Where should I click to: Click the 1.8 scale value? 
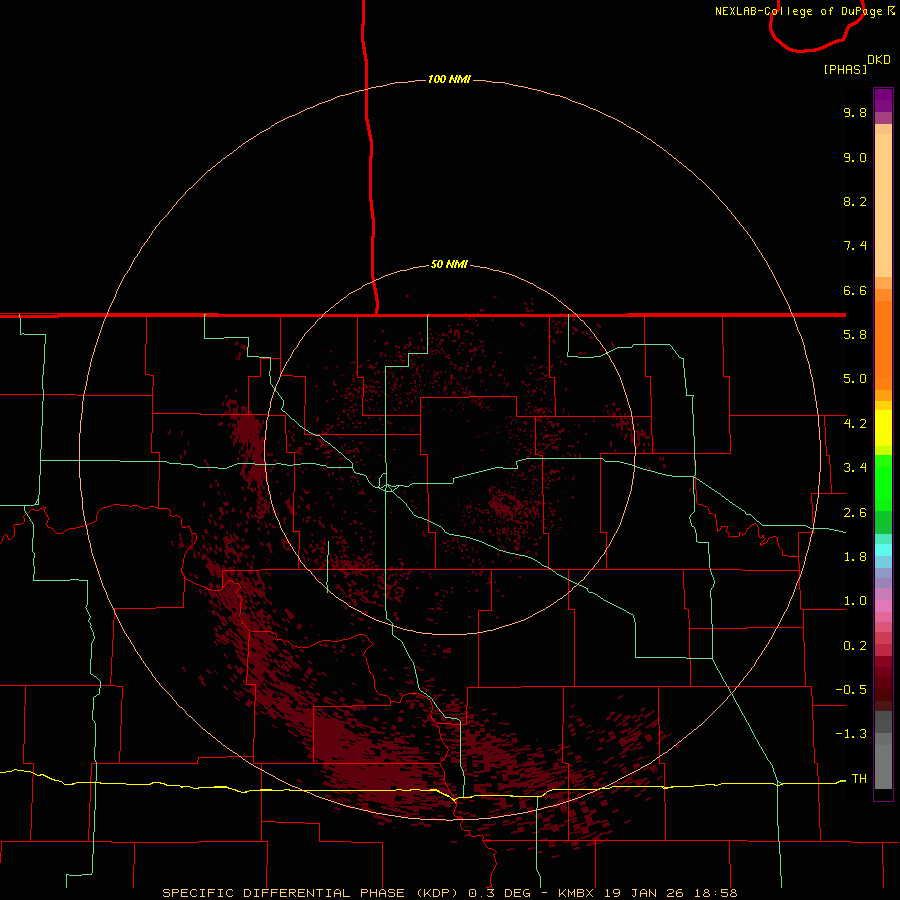click(855, 557)
